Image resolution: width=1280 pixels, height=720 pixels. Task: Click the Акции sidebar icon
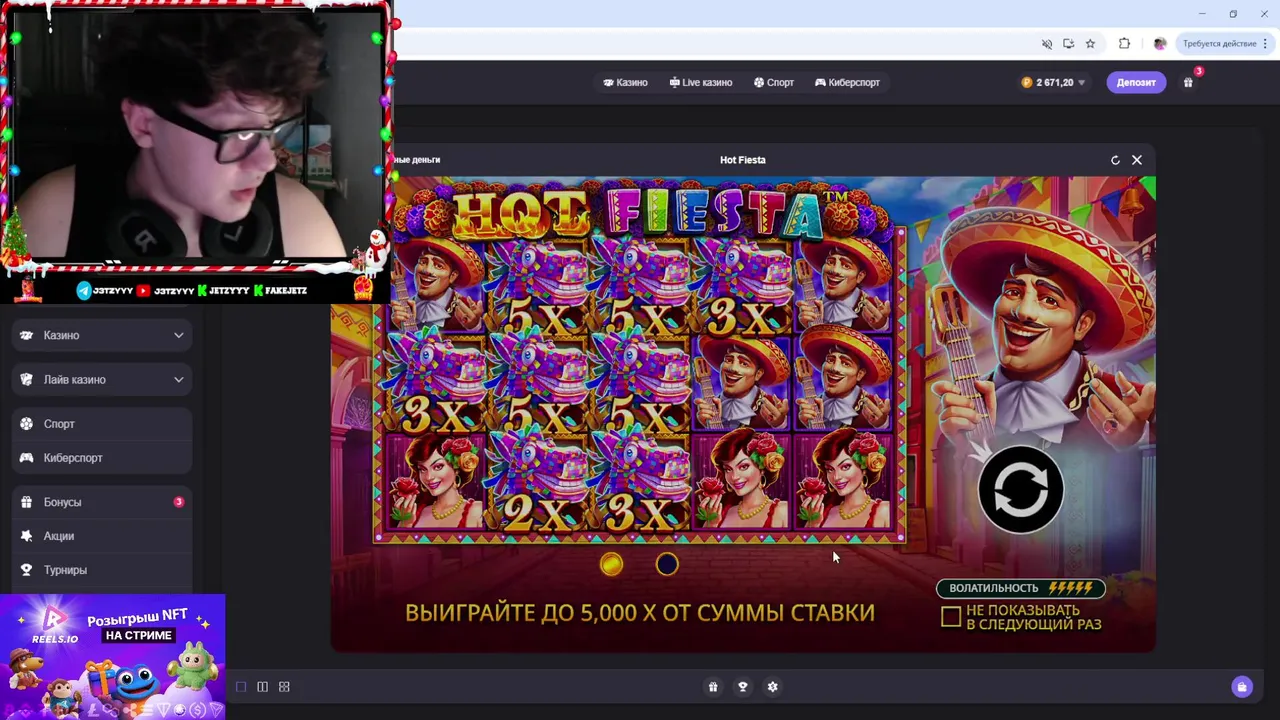point(27,536)
